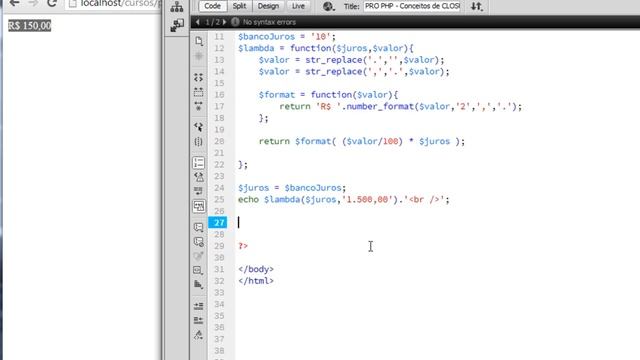Click Preview in Browser globe icon
This screenshot has height=360, width=640.
(x=328, y=6)
